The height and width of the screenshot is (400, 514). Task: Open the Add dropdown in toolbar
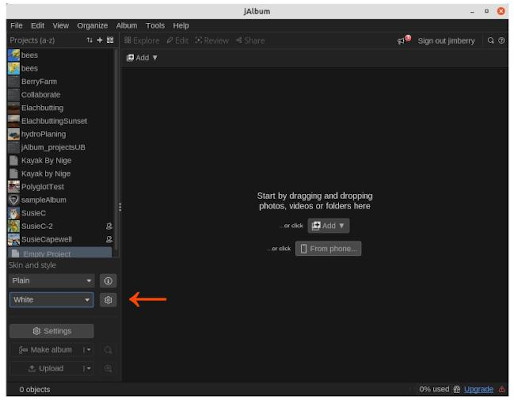point(142,58)
